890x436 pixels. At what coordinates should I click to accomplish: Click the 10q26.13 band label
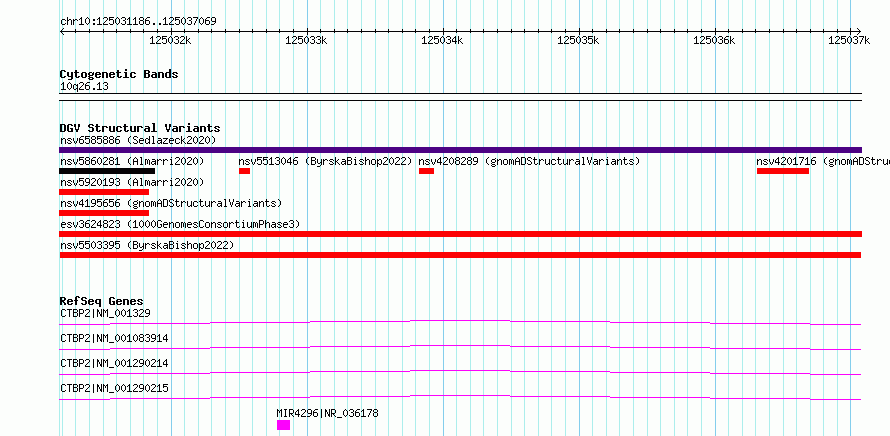pyautogui.click(x=84, y=87)
